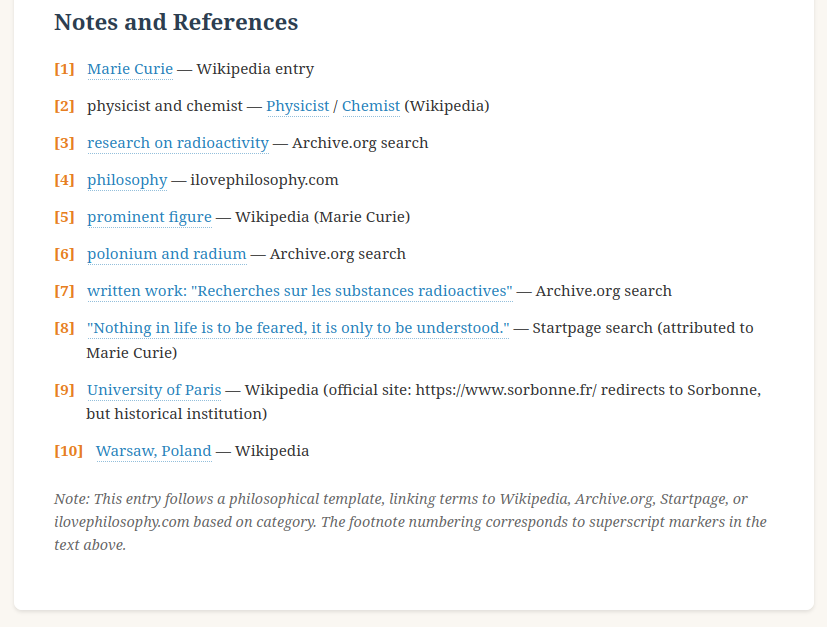Open the University of Paris link
This screenshot has height=627, width=827.
(x=154, y=390)
